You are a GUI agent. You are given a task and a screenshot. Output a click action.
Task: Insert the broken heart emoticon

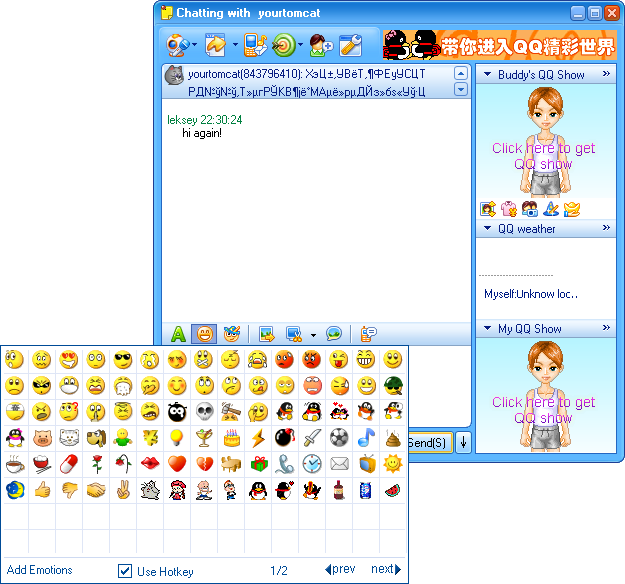pyautogui.click(x=204, y=464)
